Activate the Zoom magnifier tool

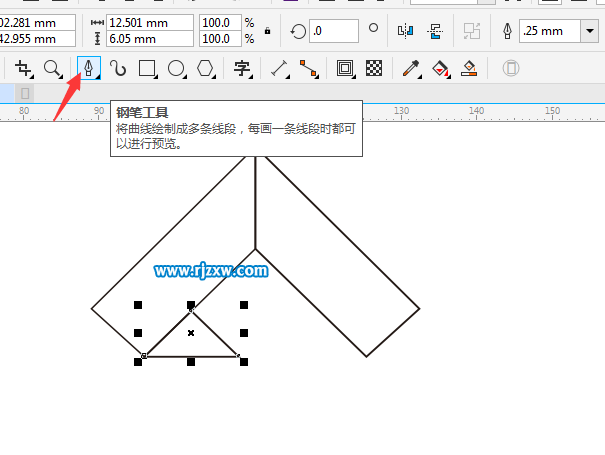click(52, 68)
